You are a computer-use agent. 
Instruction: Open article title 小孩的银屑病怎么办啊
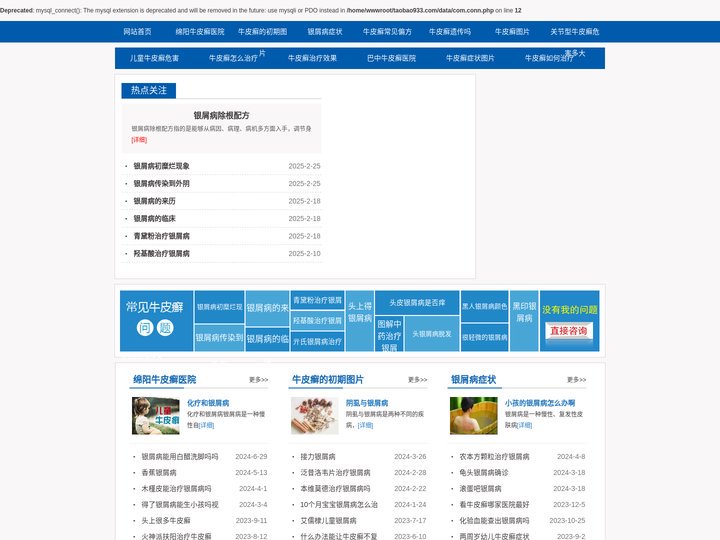tap(540, 403)
